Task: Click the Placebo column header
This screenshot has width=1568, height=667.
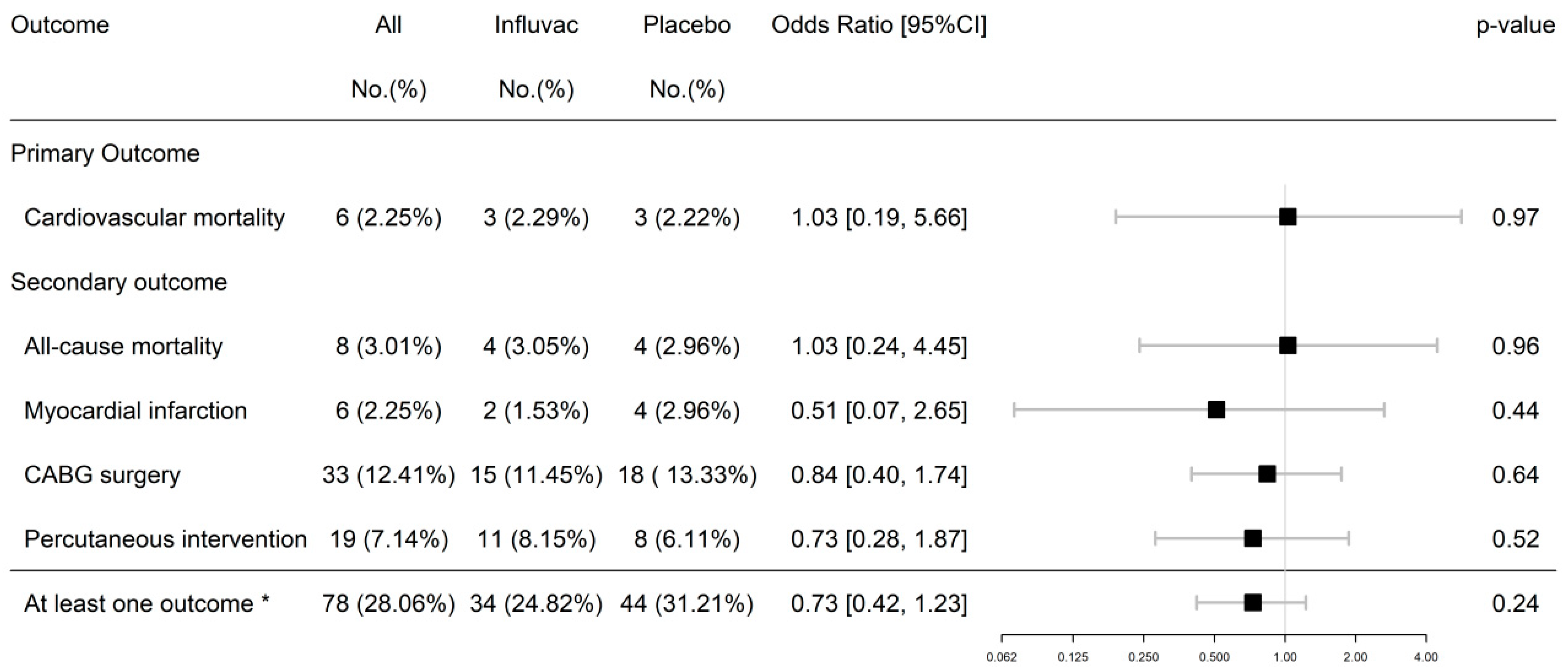Action: click(x=687, y=25)
